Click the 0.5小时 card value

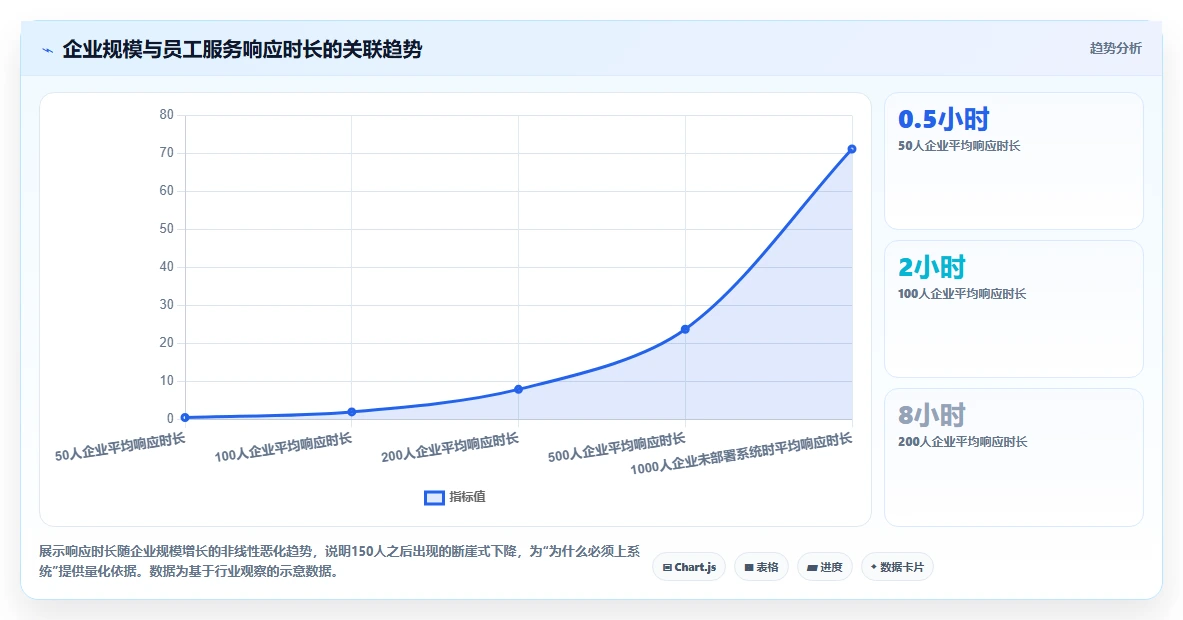[943, 119]
